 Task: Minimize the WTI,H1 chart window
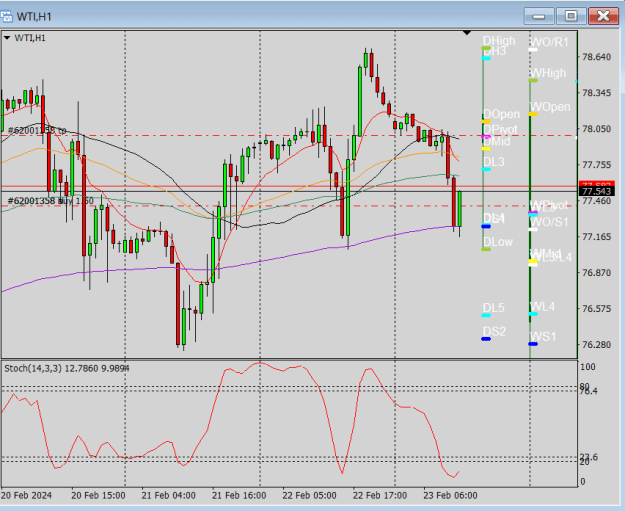[539, 16]
